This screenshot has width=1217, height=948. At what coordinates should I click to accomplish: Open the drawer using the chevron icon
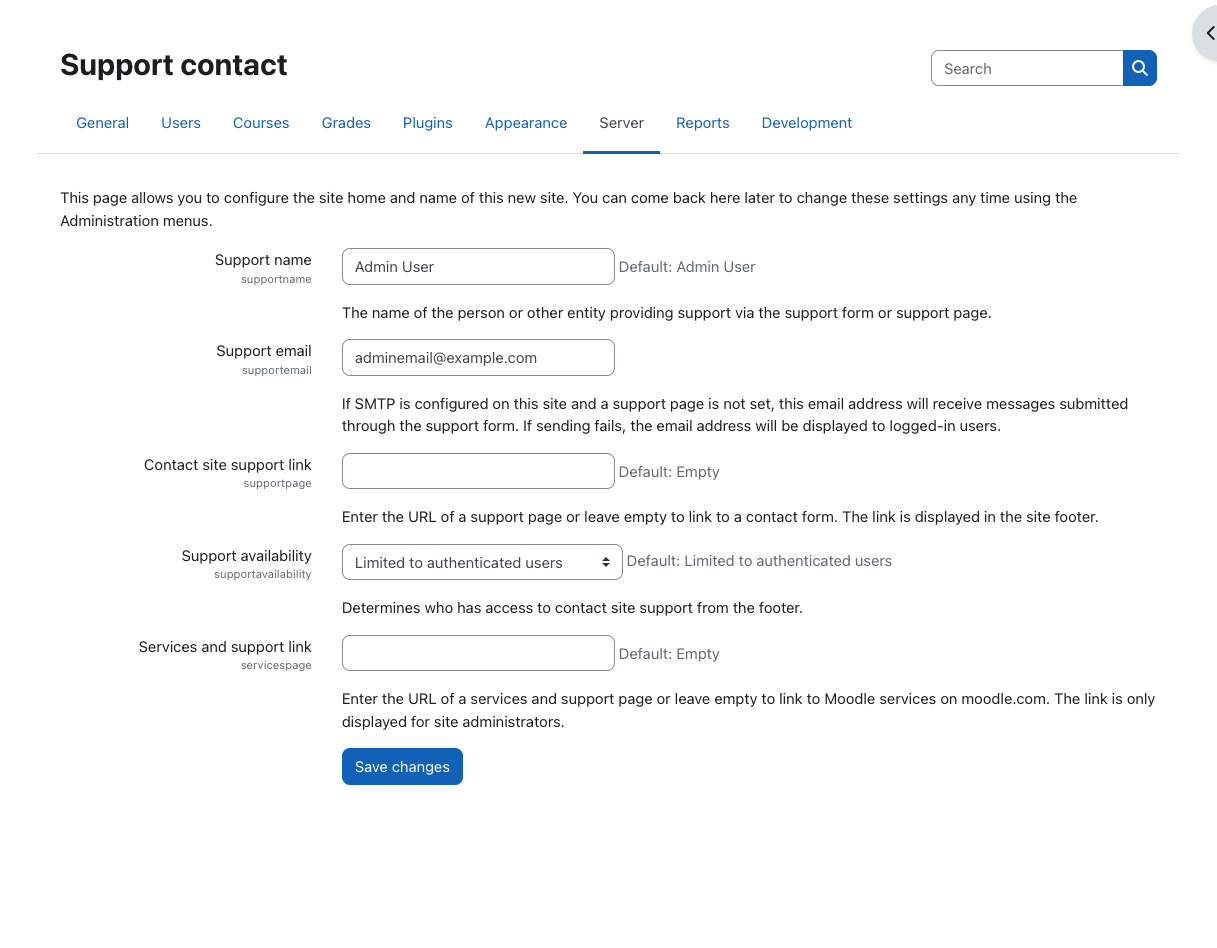point(1207,33)
